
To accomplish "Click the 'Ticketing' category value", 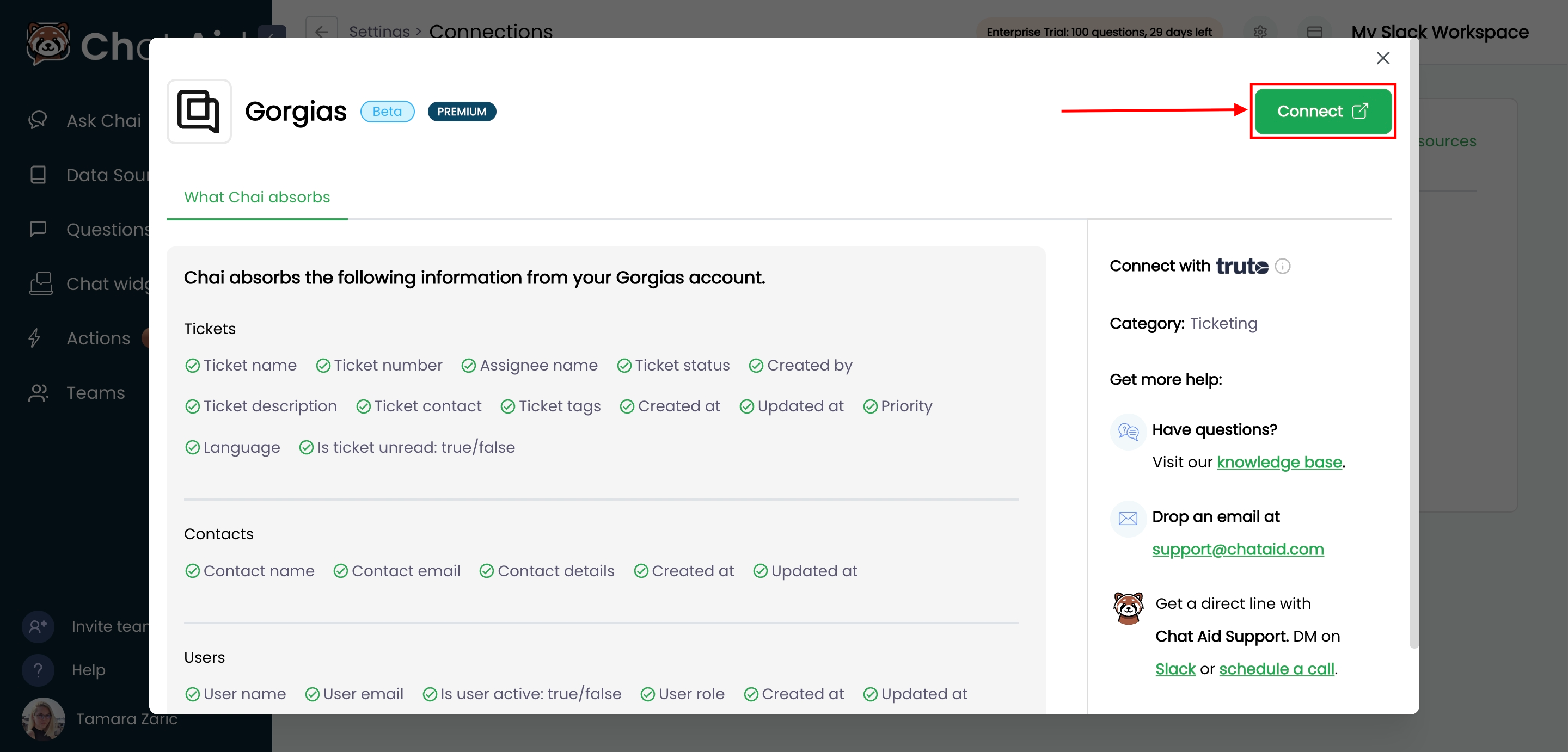I will coord(1223,324).
